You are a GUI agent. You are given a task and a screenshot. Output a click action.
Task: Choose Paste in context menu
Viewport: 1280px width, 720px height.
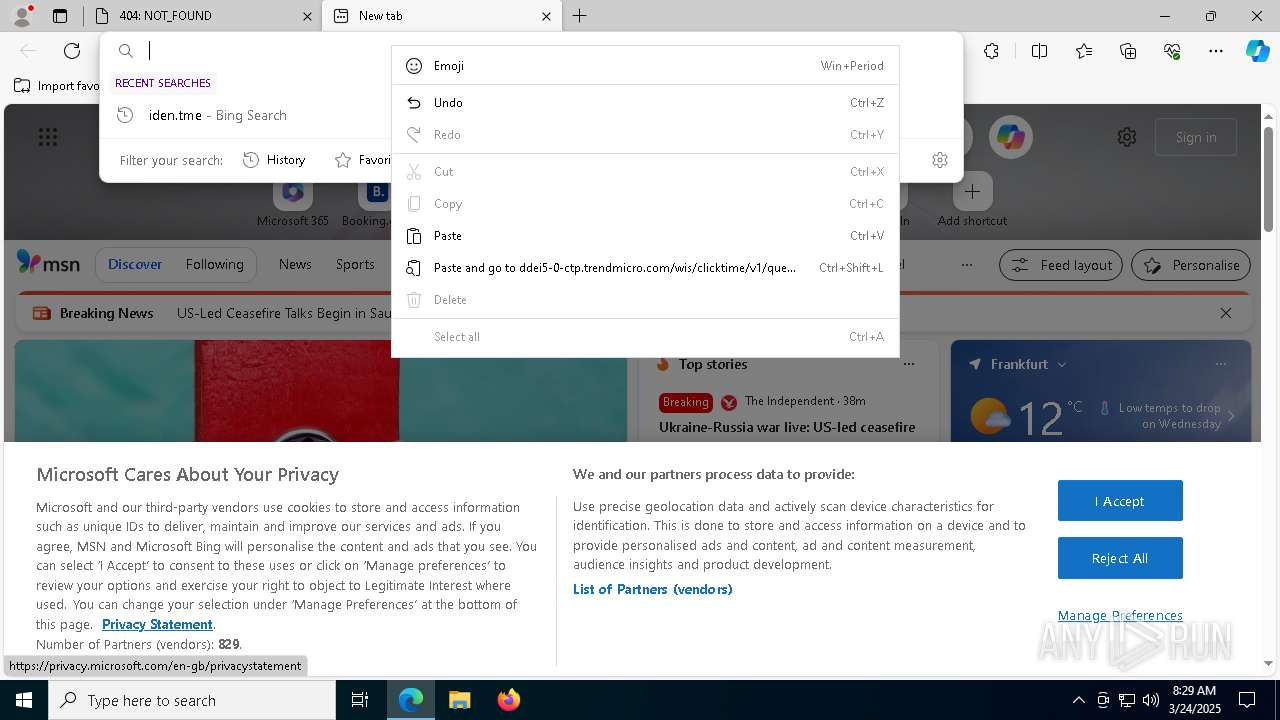645,236
